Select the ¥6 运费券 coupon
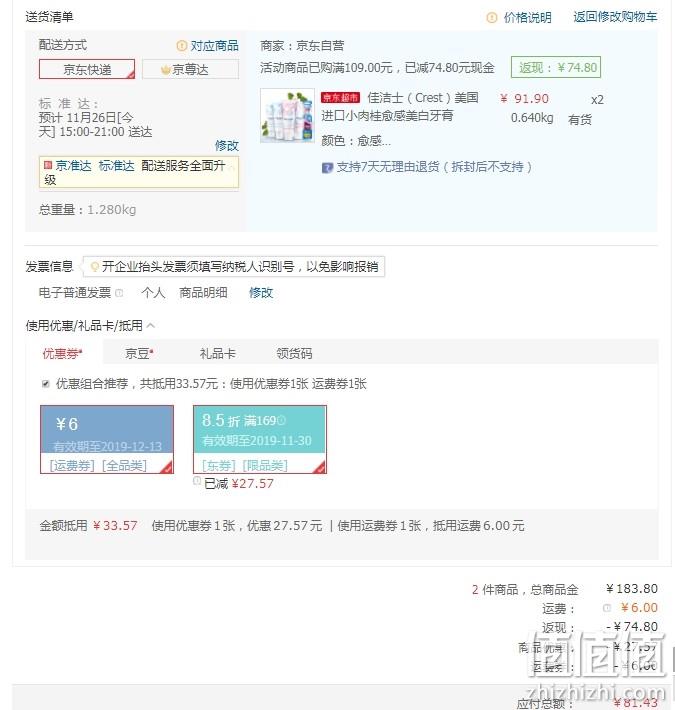This screenshot has width=675, height=710. [107, 439]
